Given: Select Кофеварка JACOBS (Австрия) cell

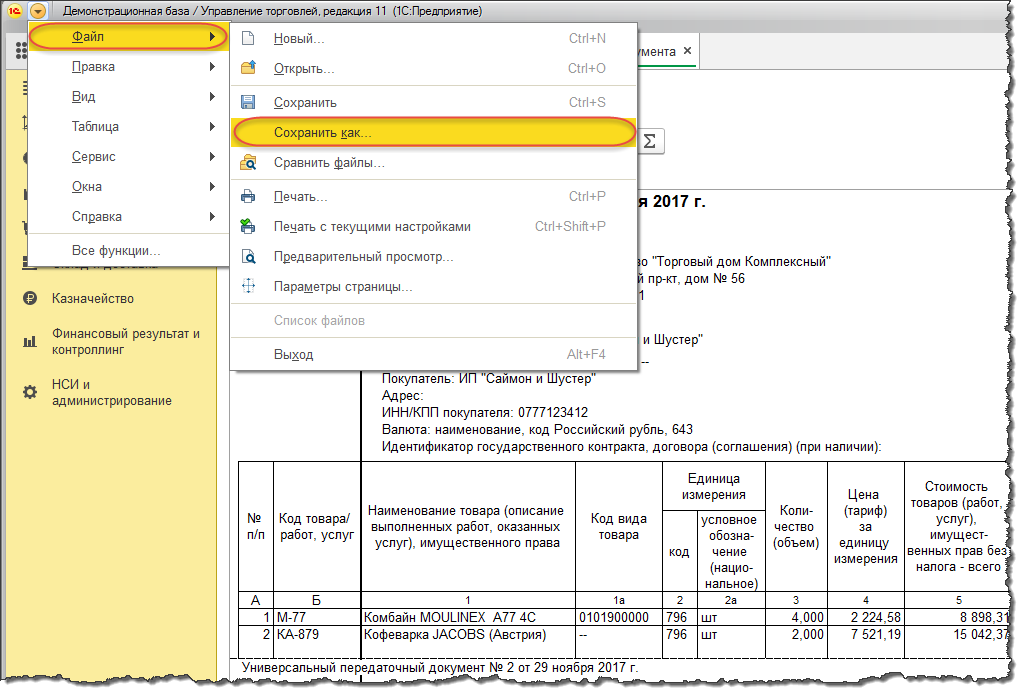Looking at the screenshot, I should pyautogui.click(x=468, y=634).
